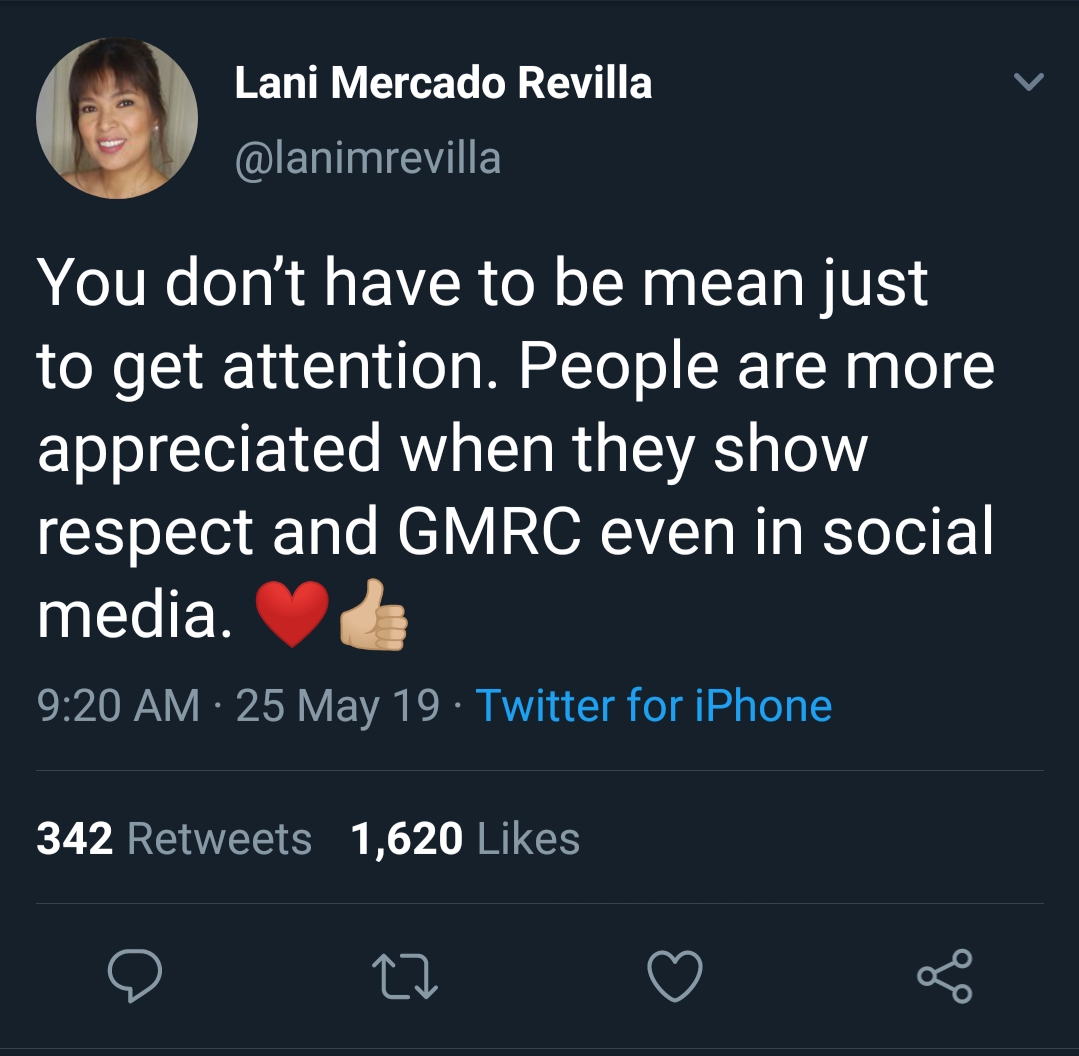Click the 9:20 AM timestamp
The height and width of the screenshot is (1056, 1079).
[x=118, y=705]
